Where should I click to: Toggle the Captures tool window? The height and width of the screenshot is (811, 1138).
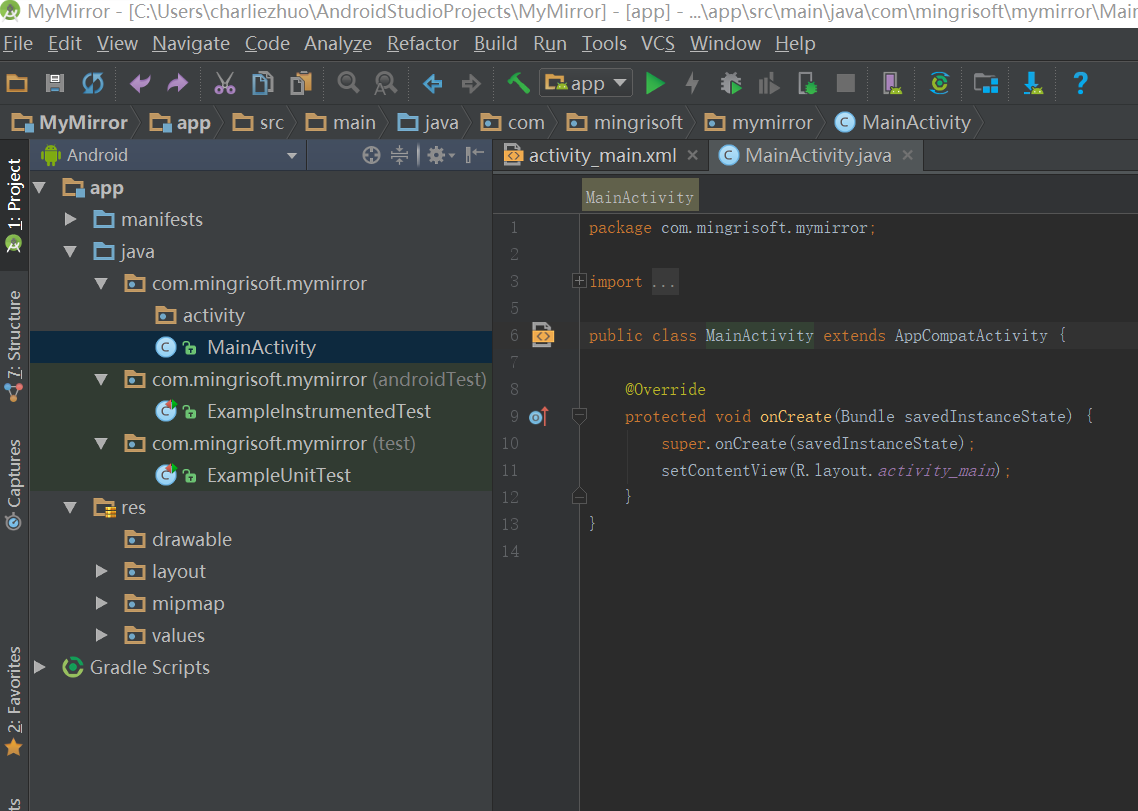[14, 484]
